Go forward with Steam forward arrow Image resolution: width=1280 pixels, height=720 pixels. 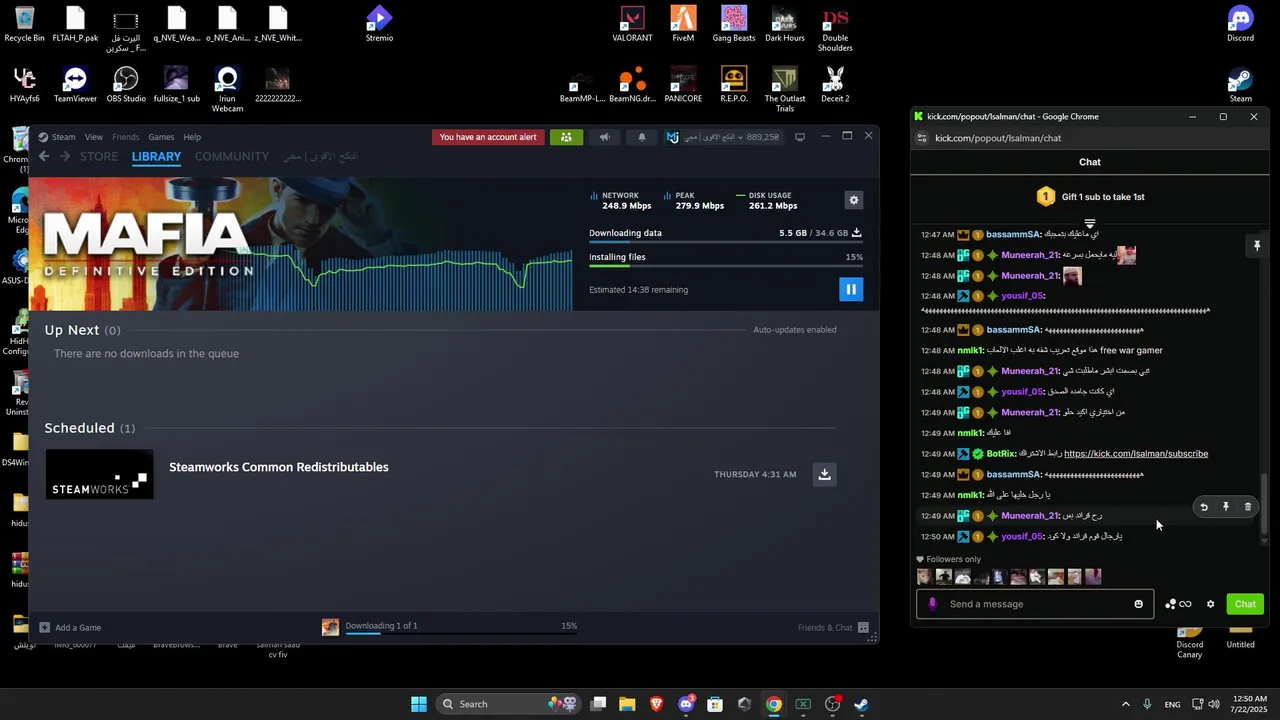65,157
